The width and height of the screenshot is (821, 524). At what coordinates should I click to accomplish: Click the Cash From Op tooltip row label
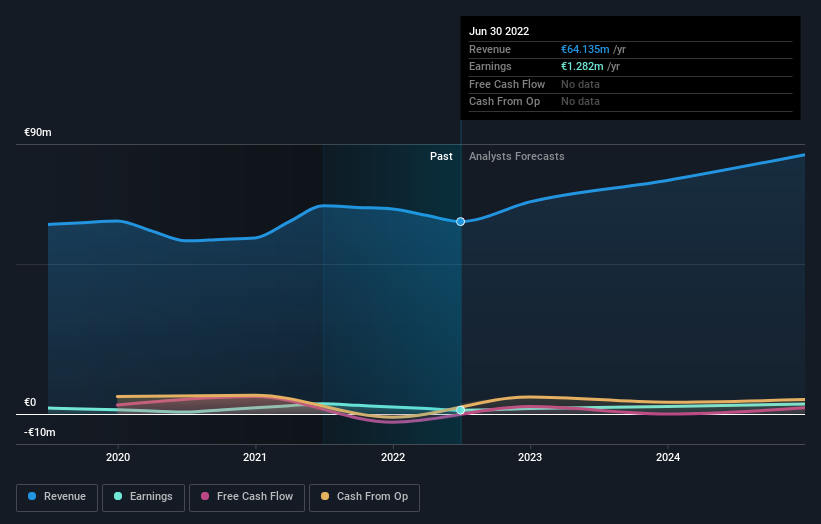504,102
